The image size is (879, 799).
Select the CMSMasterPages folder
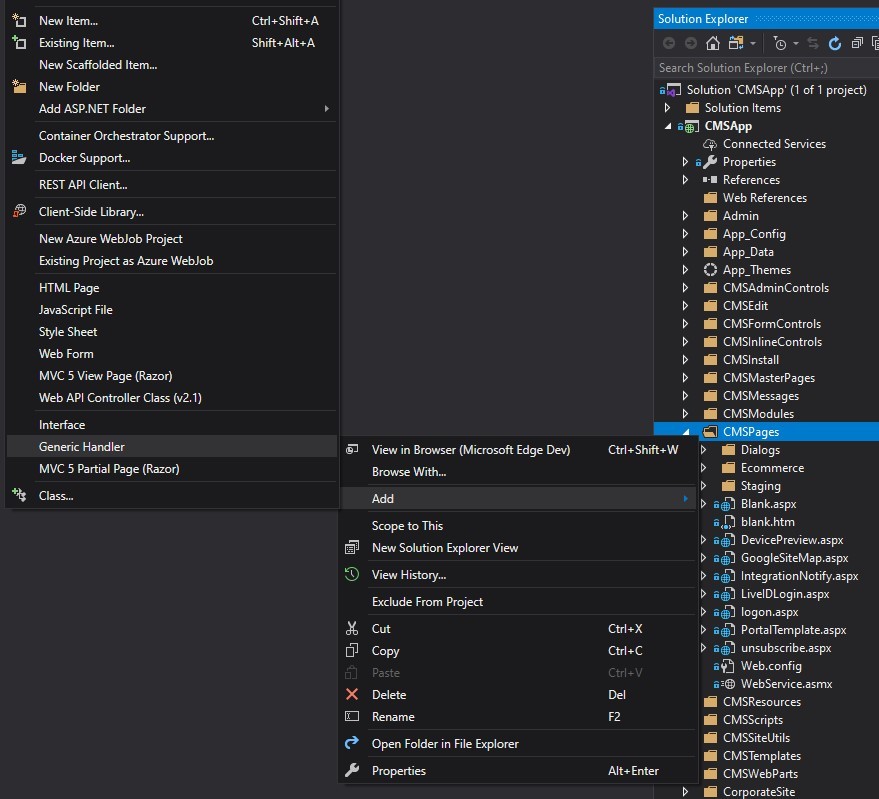tap(769, 378)
